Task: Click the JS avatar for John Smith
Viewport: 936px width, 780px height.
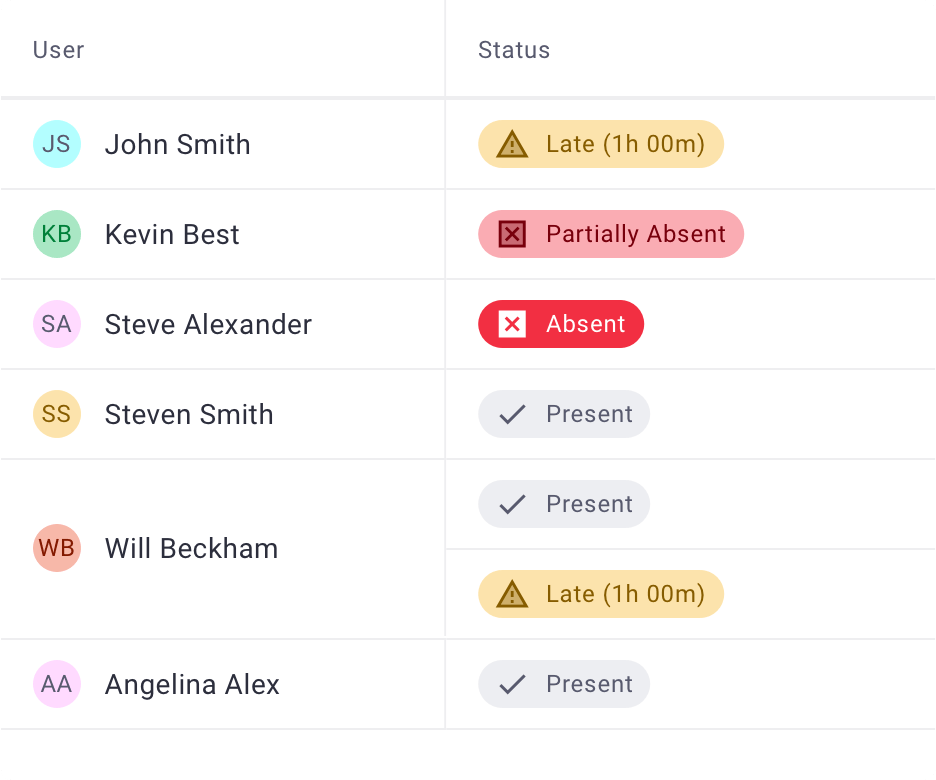Action: coord(56,144)
